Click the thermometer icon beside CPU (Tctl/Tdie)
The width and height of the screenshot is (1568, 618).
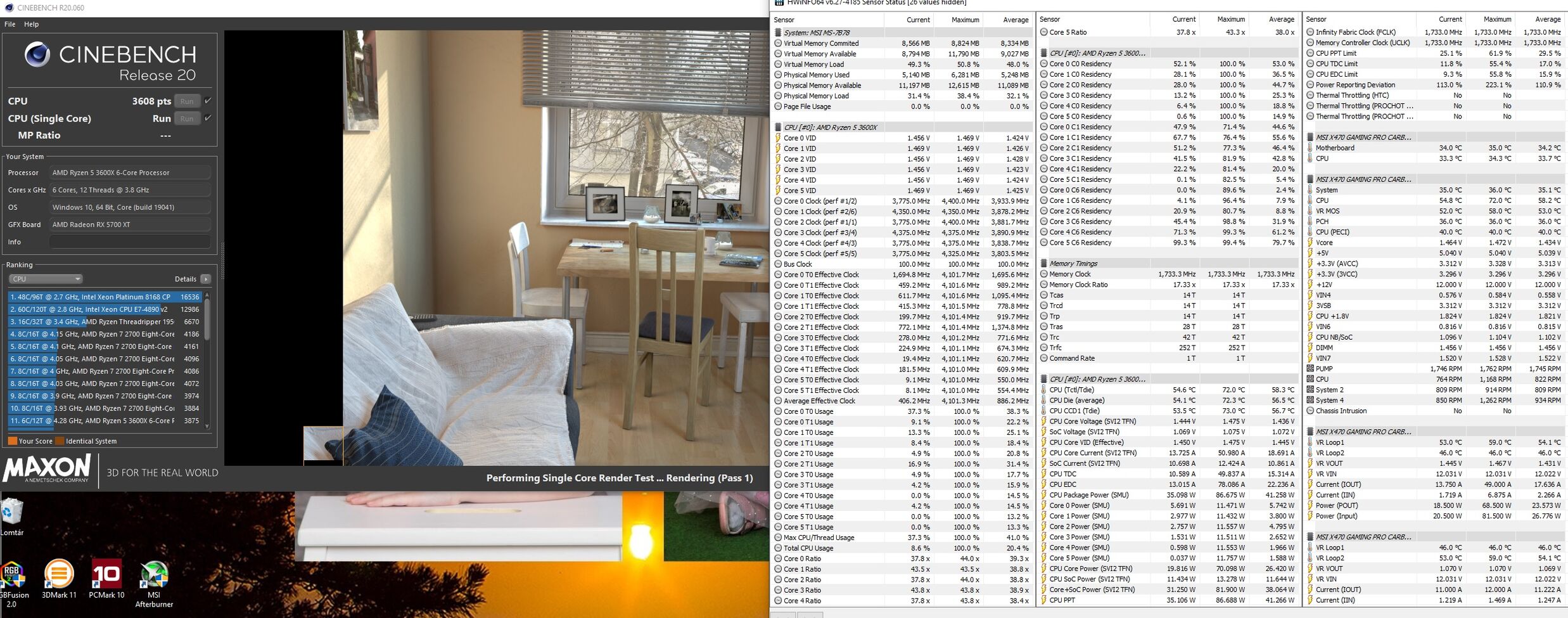[x=1043, y=390]
